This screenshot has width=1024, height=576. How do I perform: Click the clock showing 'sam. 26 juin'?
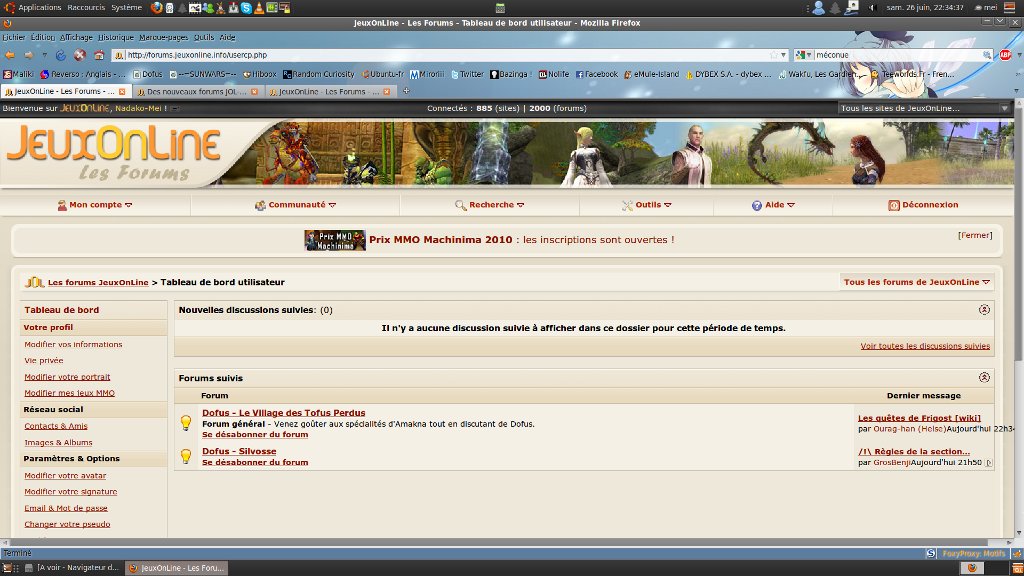click(x=925, y=8)
